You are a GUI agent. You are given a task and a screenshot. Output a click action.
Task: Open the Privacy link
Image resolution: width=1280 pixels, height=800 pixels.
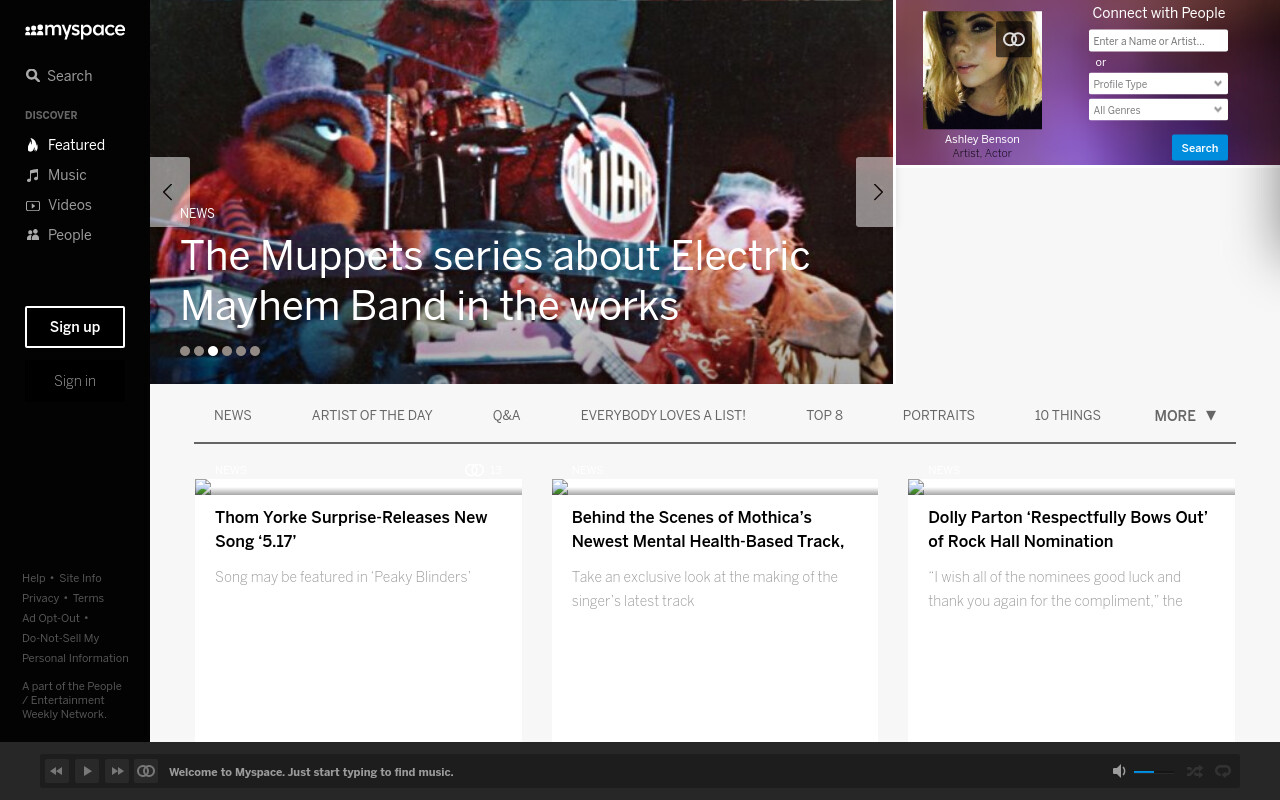click(x=41, y=598)
